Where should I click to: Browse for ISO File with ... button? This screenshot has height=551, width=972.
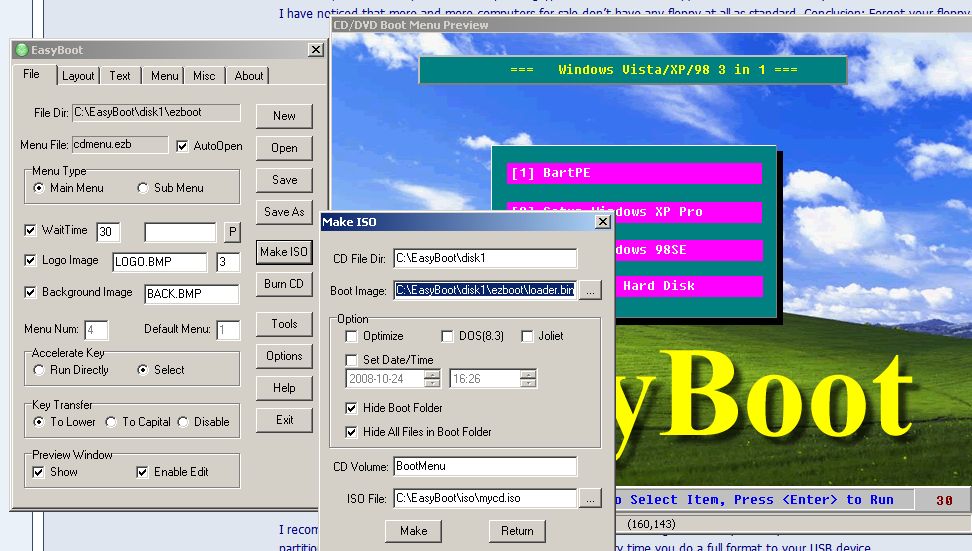coord(590,498)
